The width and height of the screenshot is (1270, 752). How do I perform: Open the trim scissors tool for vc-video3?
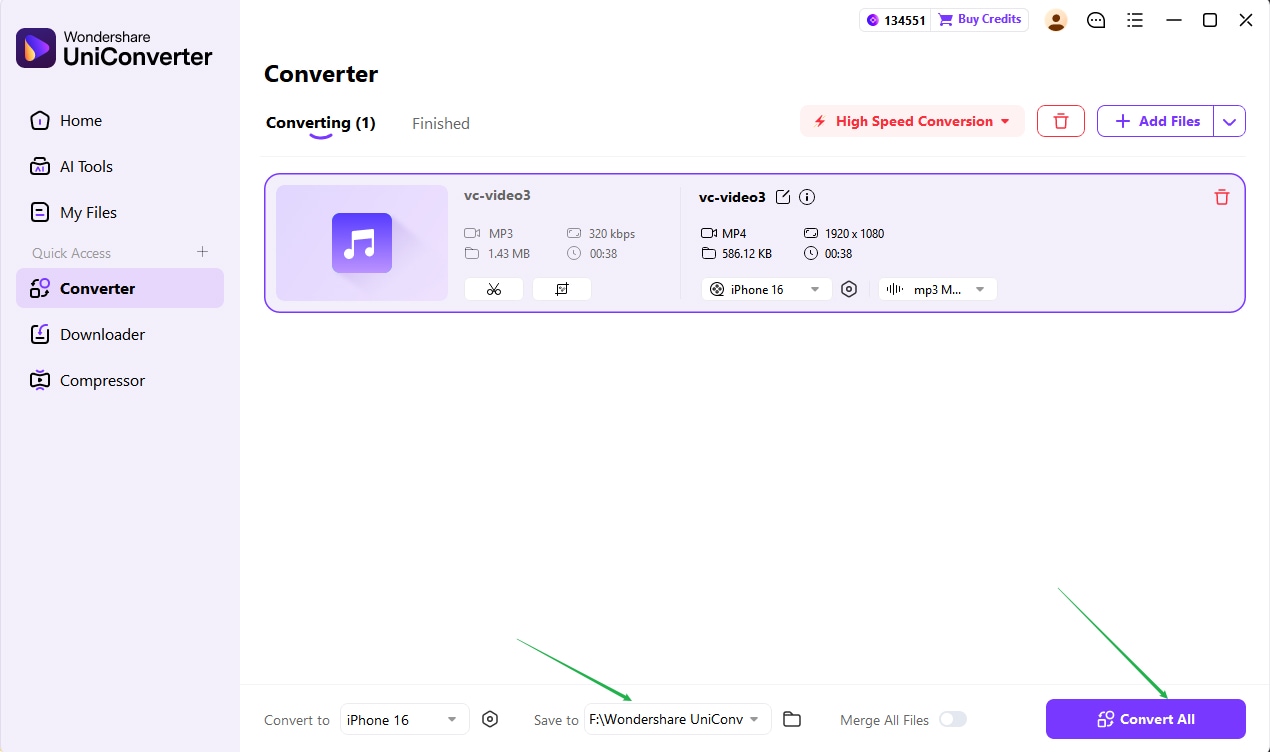point(494,289)
